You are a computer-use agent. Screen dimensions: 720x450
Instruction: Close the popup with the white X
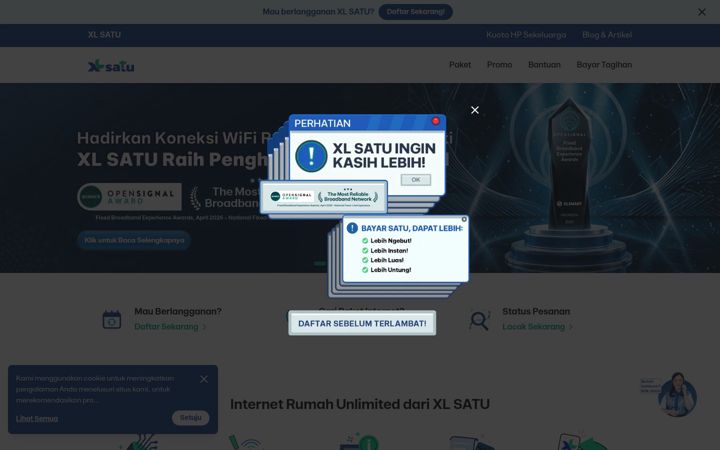coord(475,110)
